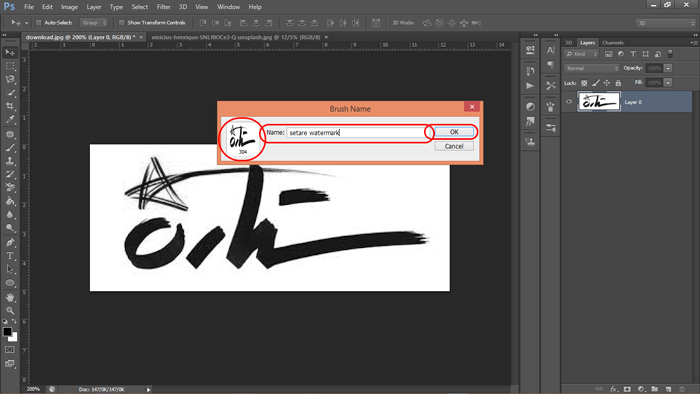Select the Clone Stamp tool
The image size is (700, 394).
pos(10,161)
